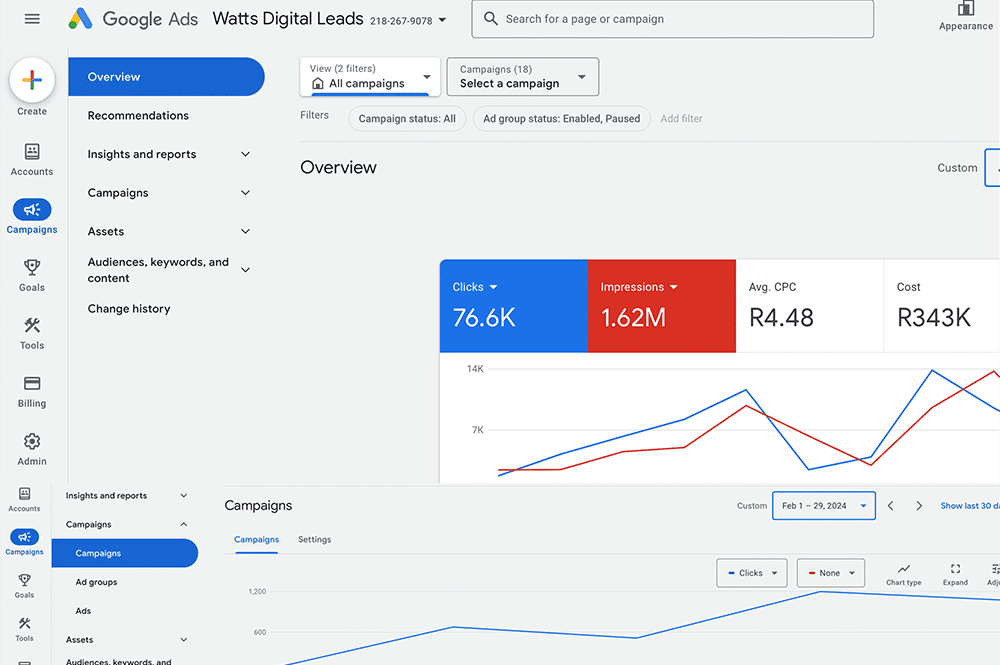Open Clicks metric dropdown on scorecard
Image resolution: width=1000 pixels, height=665 pixels.
pos(493,288)
